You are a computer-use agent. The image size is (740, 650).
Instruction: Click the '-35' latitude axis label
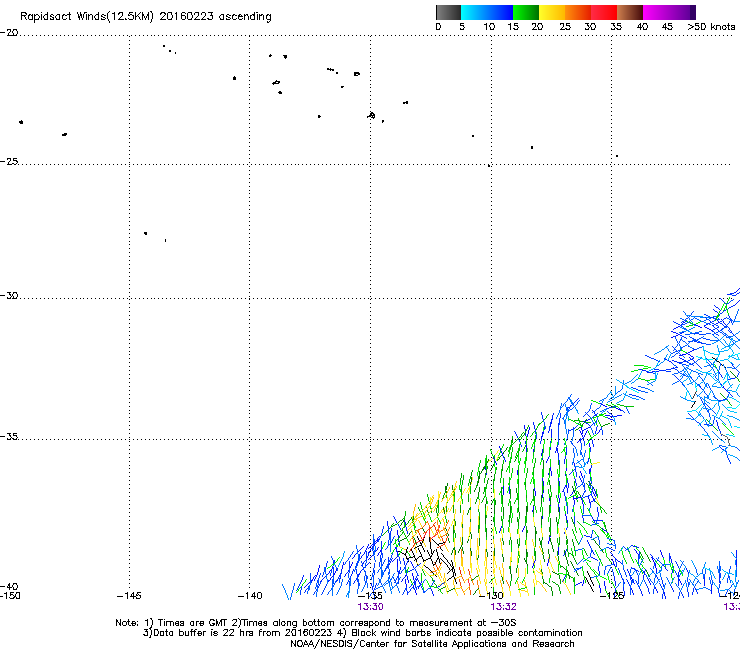(x=9, y=436)
